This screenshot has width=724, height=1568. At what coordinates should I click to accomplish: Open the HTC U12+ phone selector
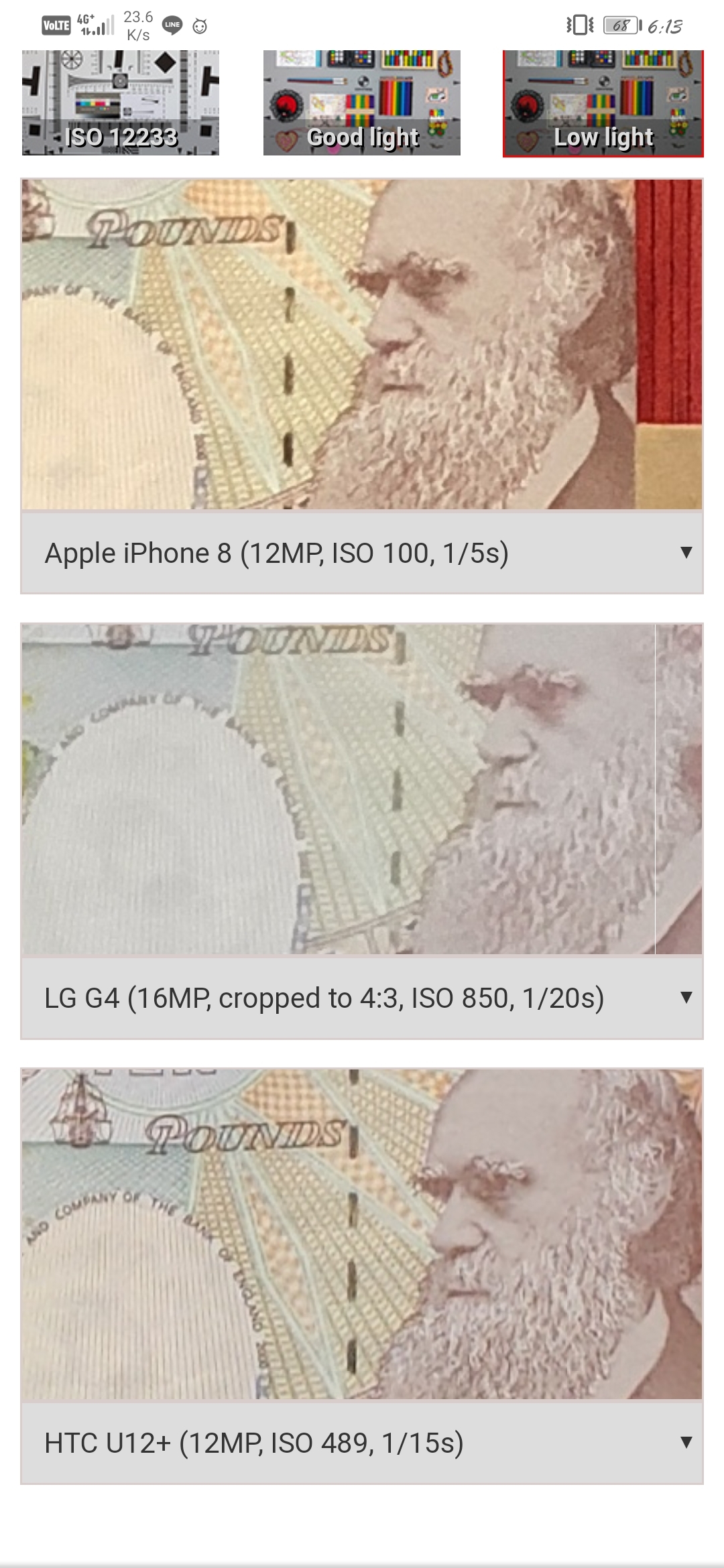click(362, 1443)
